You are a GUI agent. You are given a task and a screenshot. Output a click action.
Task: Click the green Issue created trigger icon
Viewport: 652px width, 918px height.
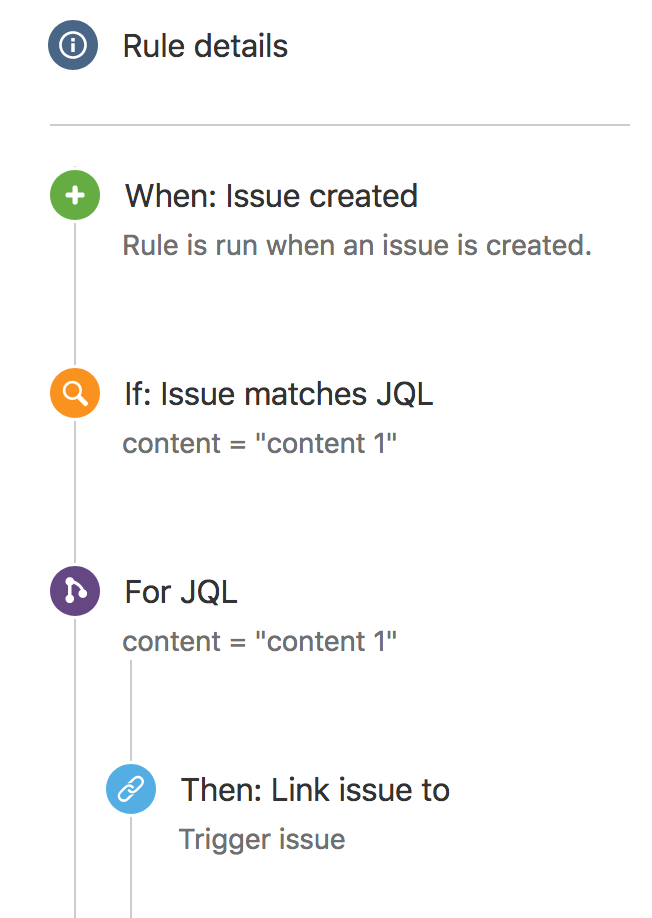pos(74,195)
